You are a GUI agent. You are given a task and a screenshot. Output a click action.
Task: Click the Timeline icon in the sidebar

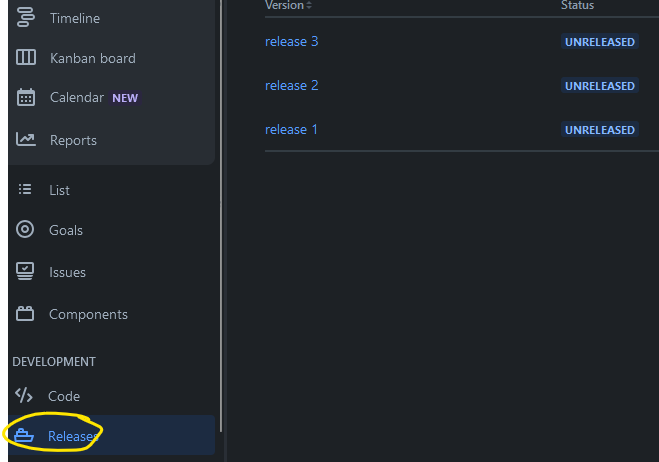click(x=26, y=18)
